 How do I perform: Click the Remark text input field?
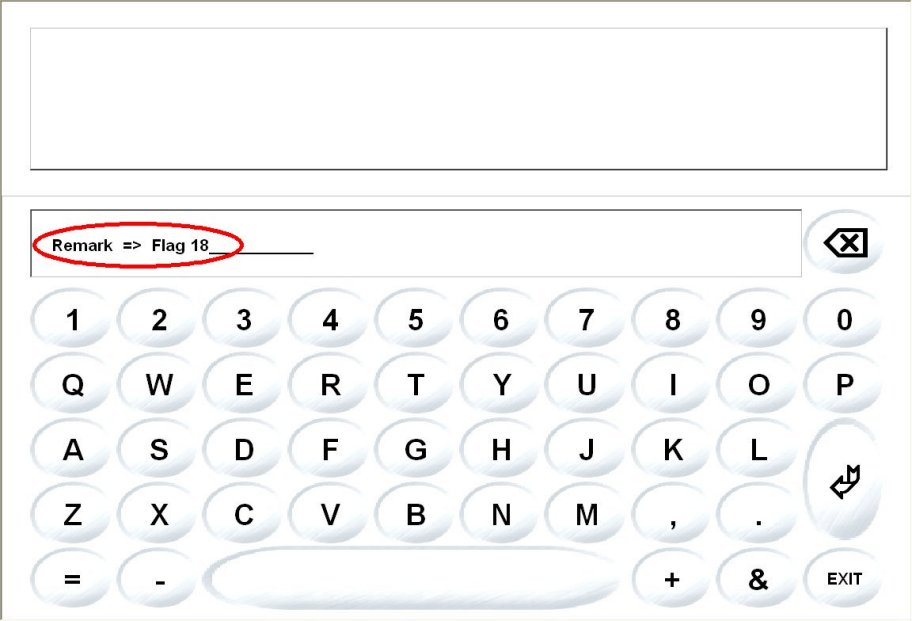click(x=416, y=243)
